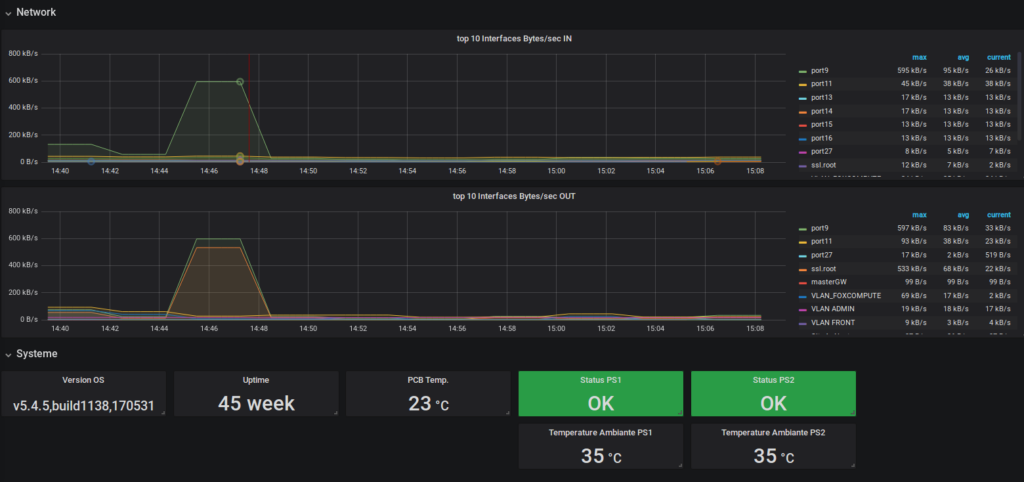Open top 10 Interfaces Bytes/sec IN panel menu

pos(514,39)
